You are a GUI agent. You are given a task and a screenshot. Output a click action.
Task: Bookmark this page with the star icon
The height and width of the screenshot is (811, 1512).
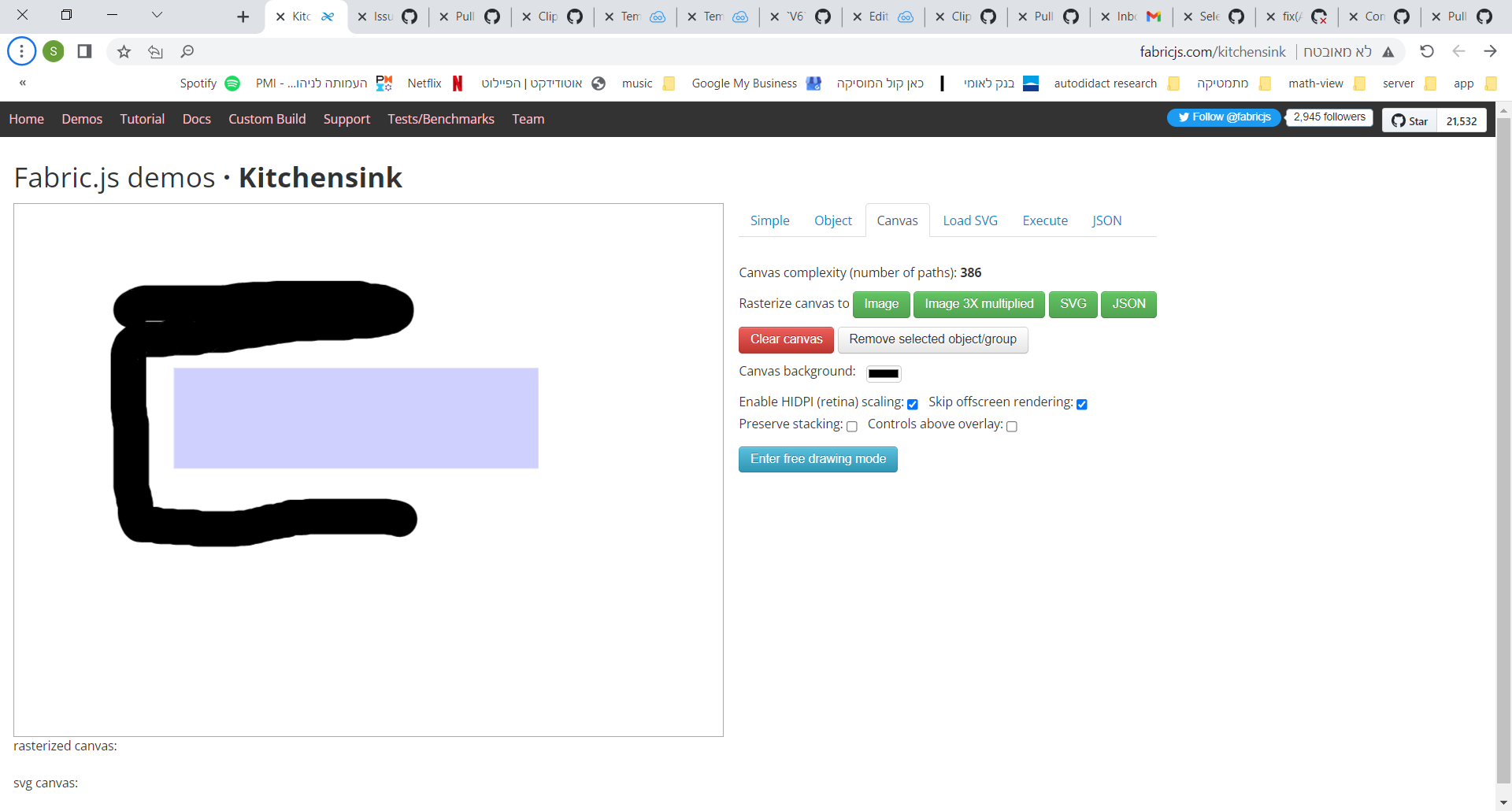(x=123, y=51)
